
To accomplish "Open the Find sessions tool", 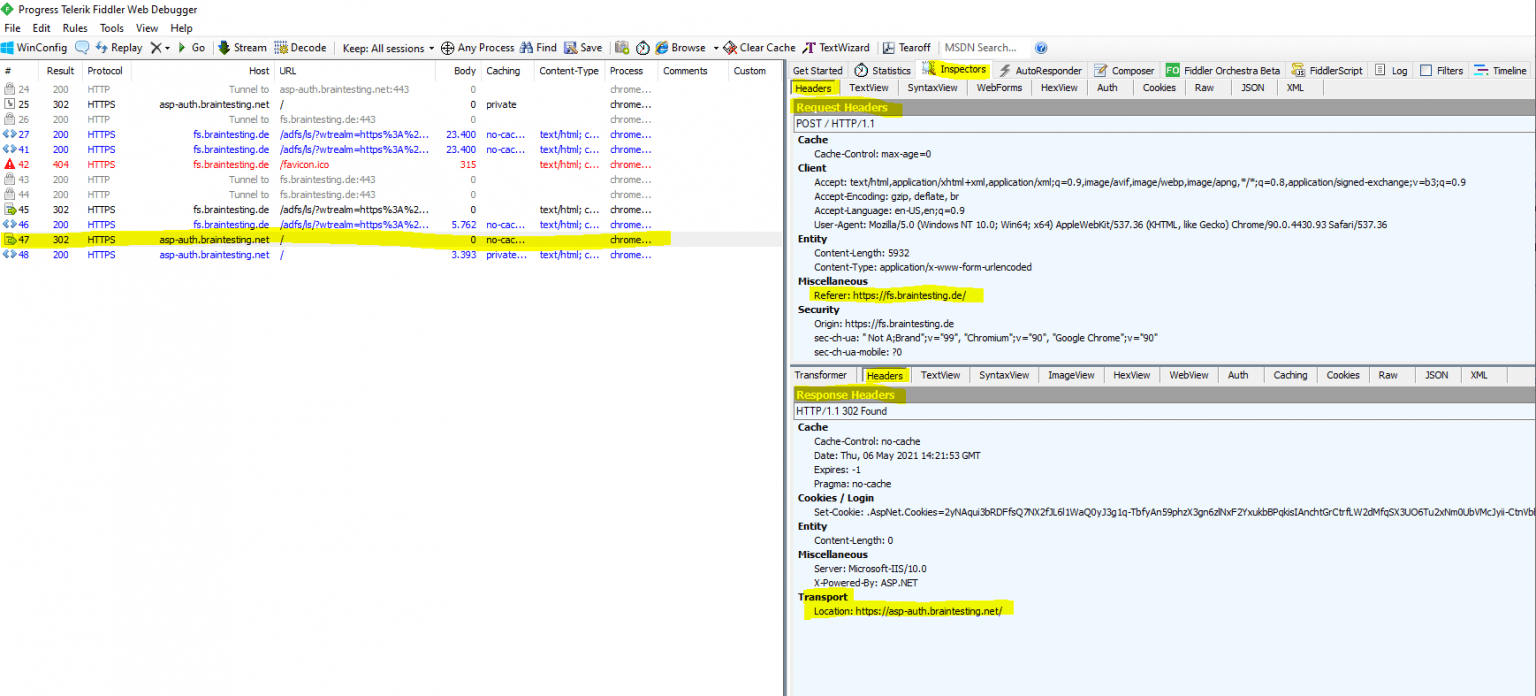I will click(x=538, y=47).
